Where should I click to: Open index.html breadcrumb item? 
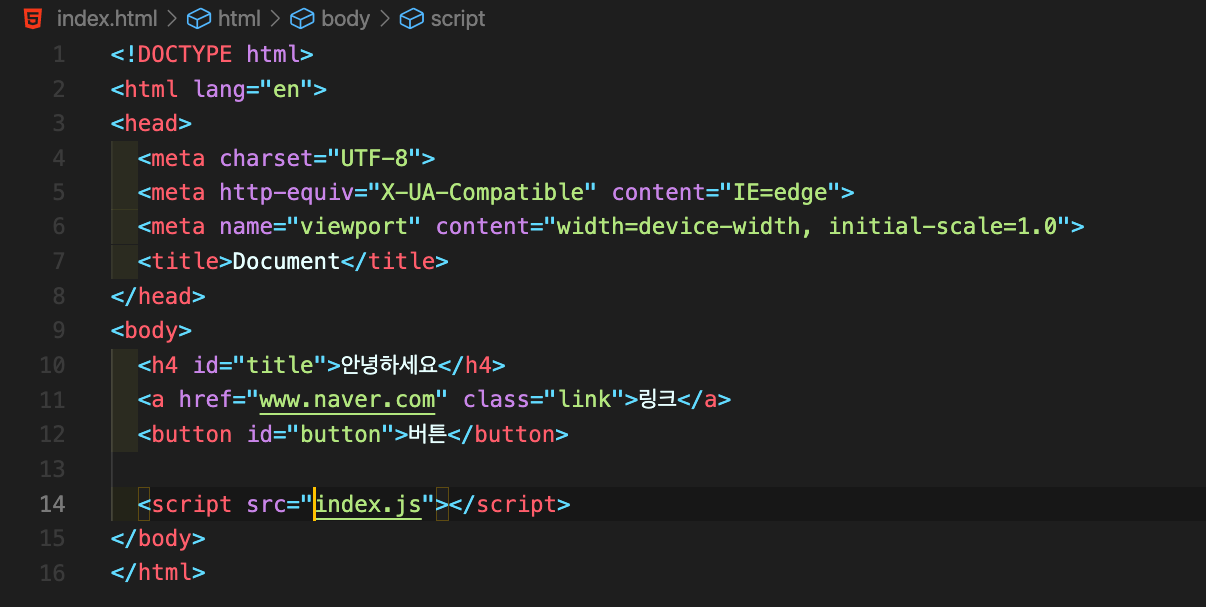[x=108, y=18]
